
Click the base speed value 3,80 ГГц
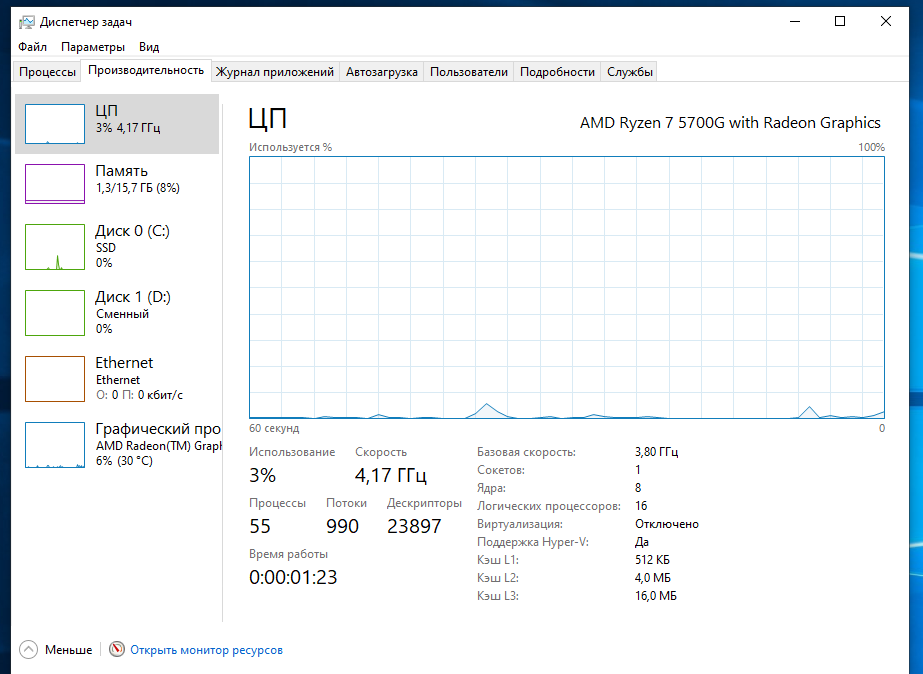point(656,452)
